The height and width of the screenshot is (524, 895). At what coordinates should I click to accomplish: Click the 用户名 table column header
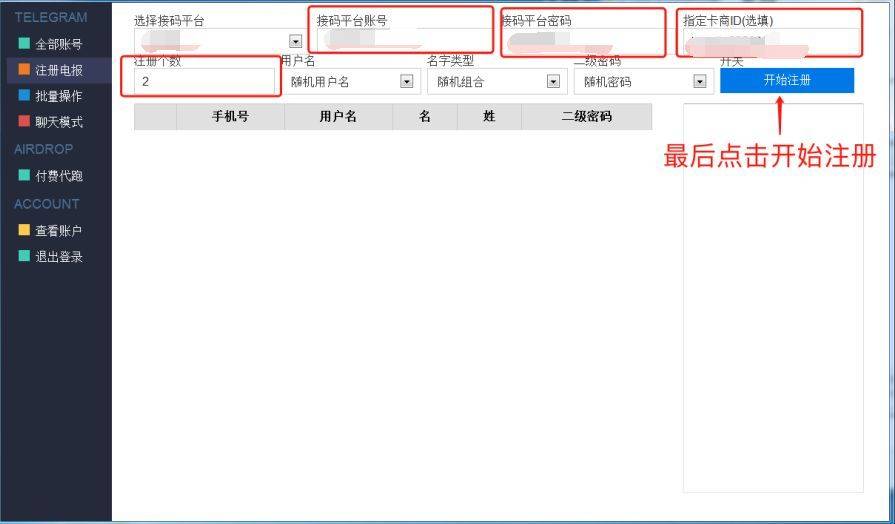point(338,116)
